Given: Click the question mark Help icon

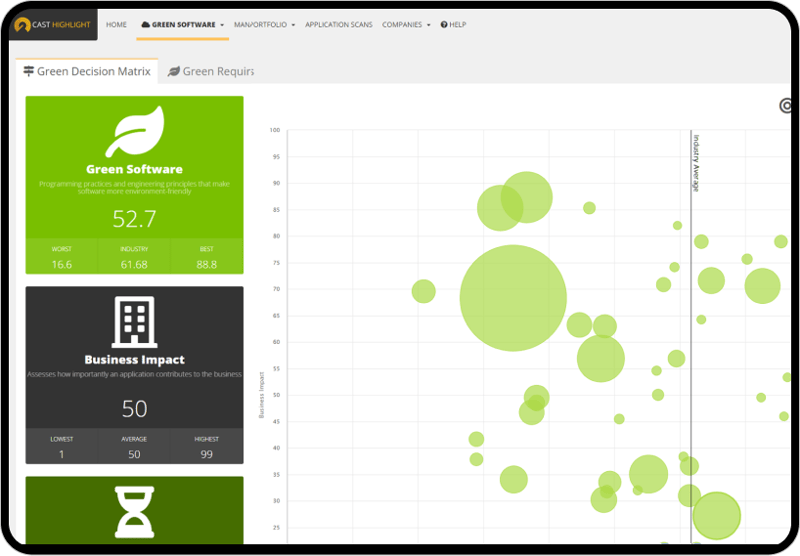Looking at the screenshot, I should pos(444,24).
